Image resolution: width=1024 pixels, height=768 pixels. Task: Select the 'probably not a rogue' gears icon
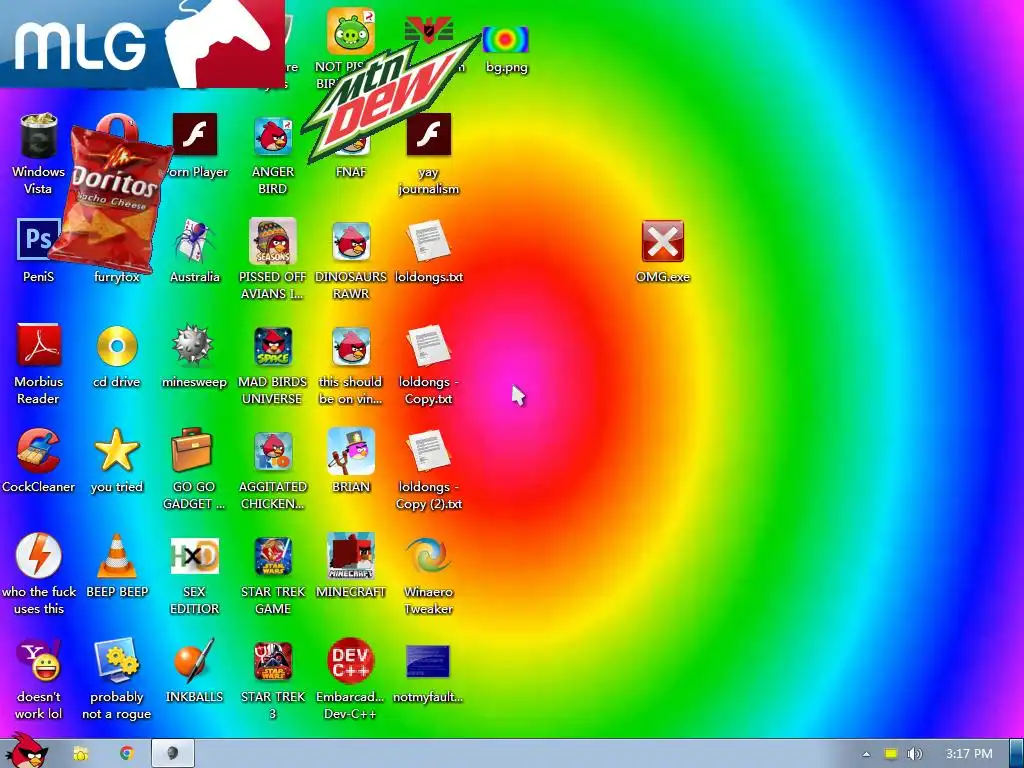(x=117, y=660)
